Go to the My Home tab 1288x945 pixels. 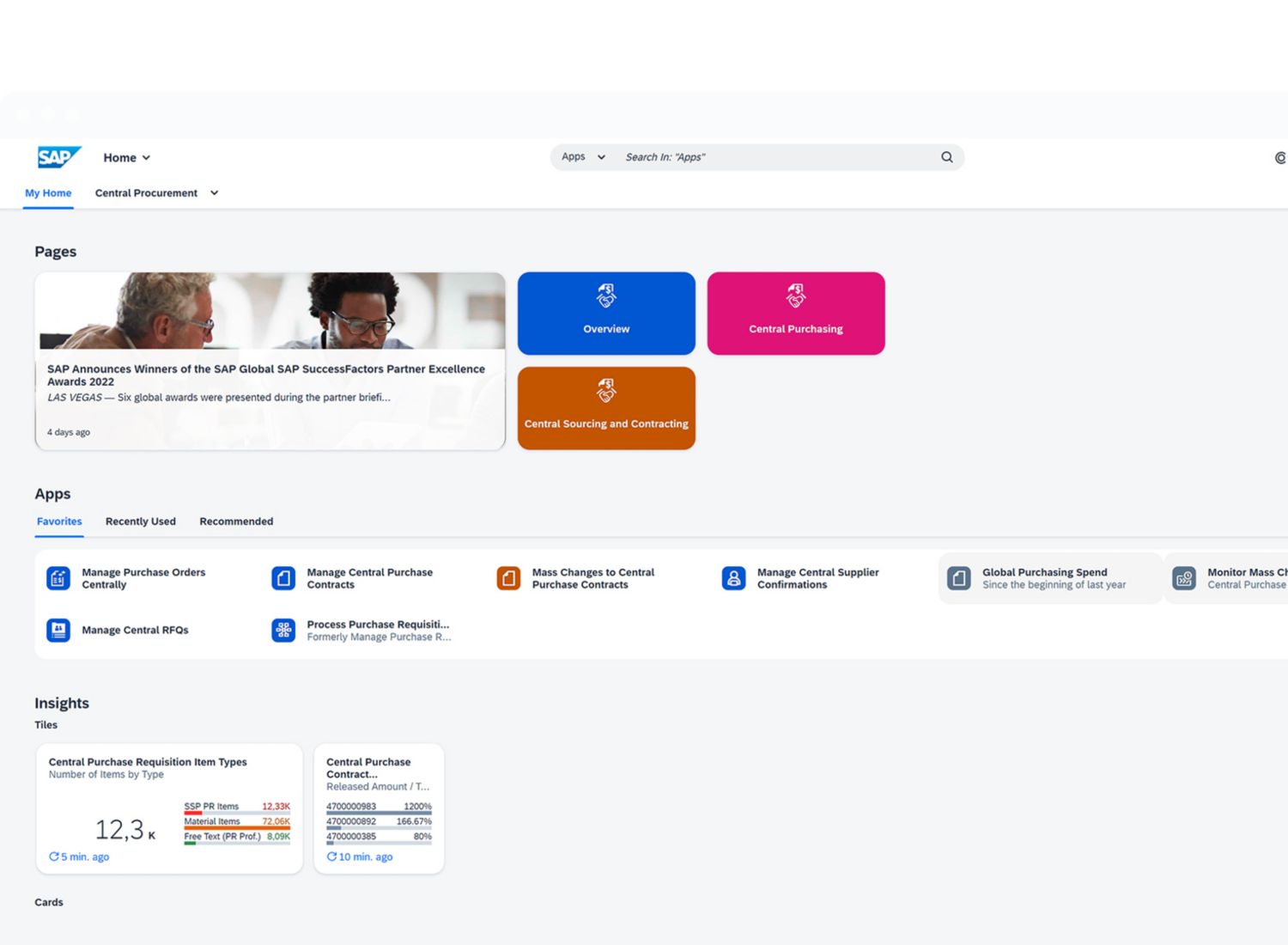tap(48, 193)
